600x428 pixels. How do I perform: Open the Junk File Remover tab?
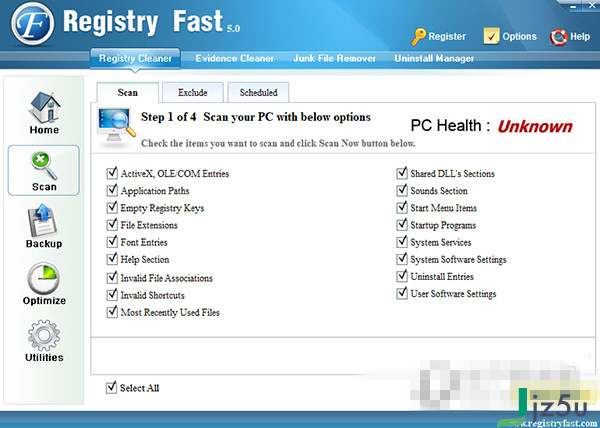(334, 59)
